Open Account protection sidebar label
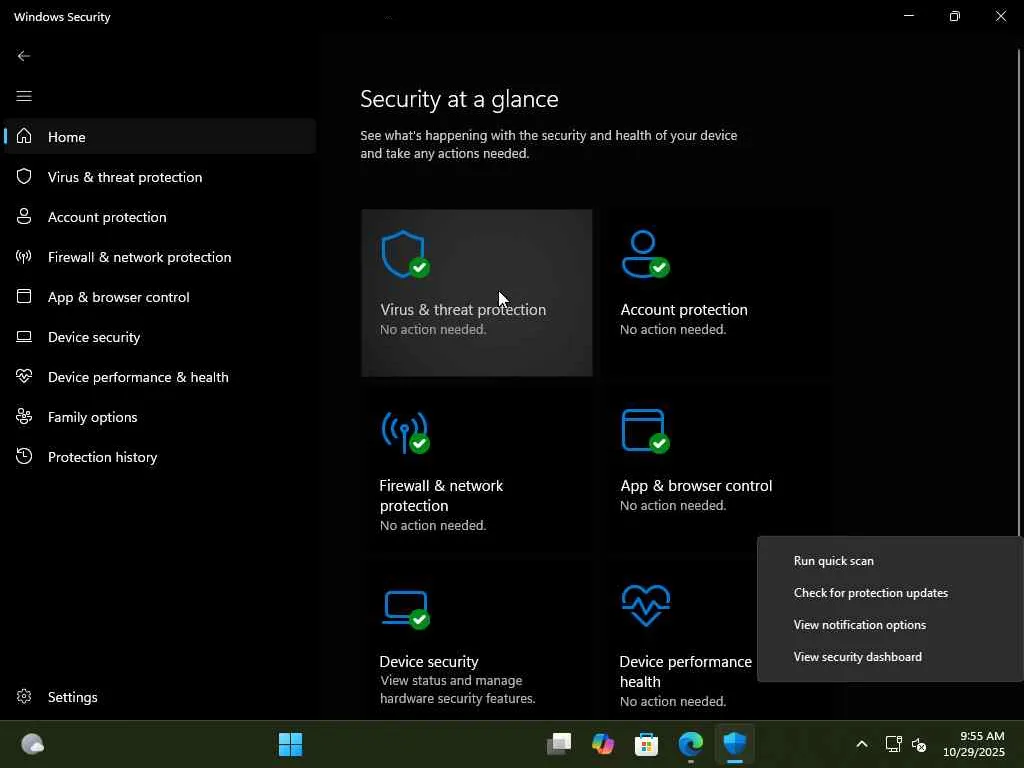 coord(107,217)
